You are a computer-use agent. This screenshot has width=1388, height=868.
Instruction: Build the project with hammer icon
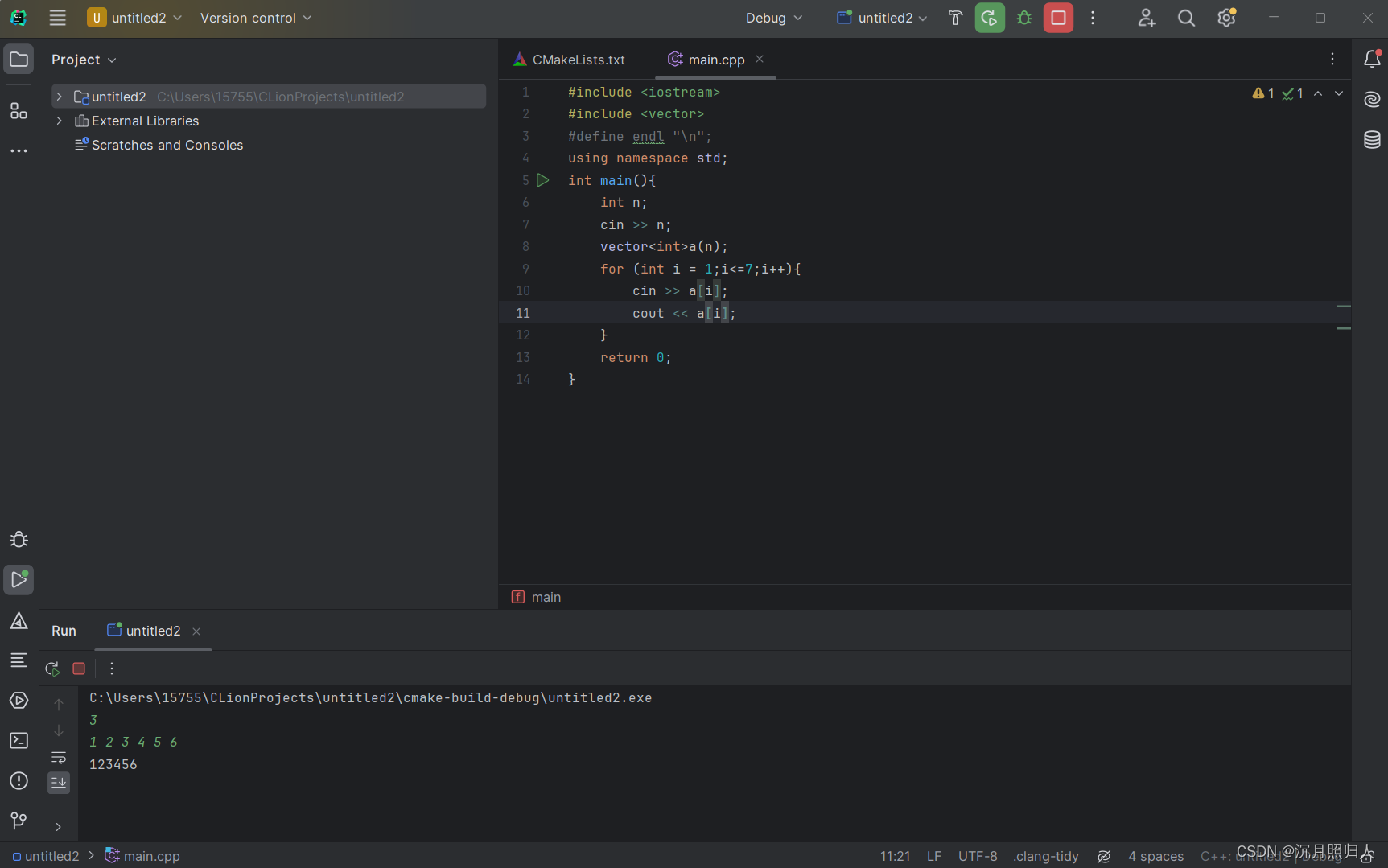[x=955, y=18]
